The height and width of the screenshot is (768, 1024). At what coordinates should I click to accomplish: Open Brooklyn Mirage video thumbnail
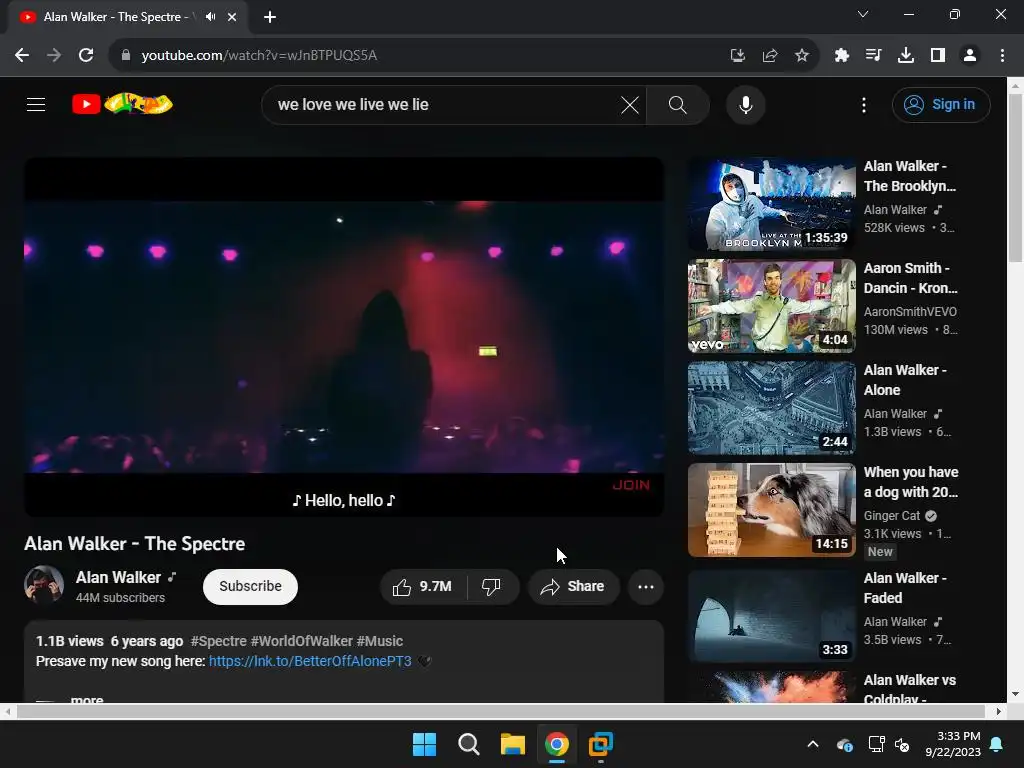pyautogui.click(x=772, y=204)
